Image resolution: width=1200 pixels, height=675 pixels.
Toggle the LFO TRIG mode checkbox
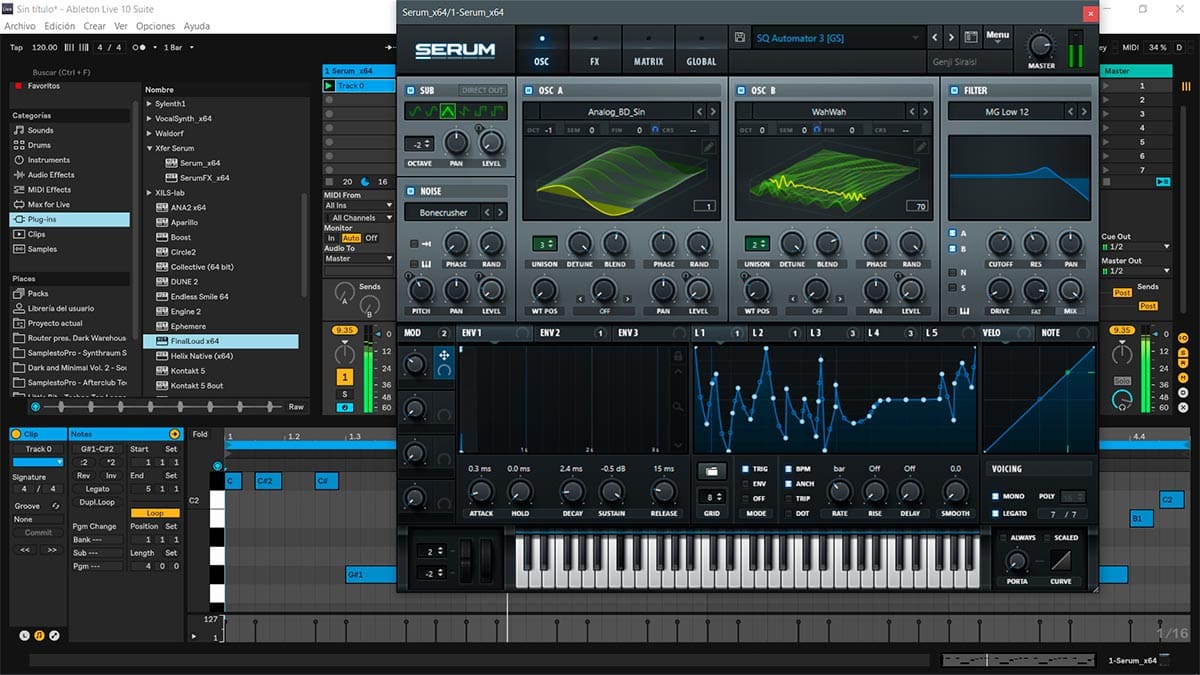tap(743, 469)
